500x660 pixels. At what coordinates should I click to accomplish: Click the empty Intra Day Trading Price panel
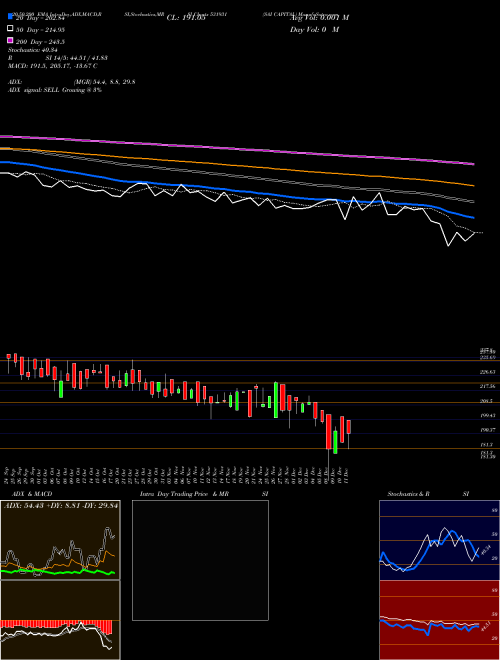[200, 560]
